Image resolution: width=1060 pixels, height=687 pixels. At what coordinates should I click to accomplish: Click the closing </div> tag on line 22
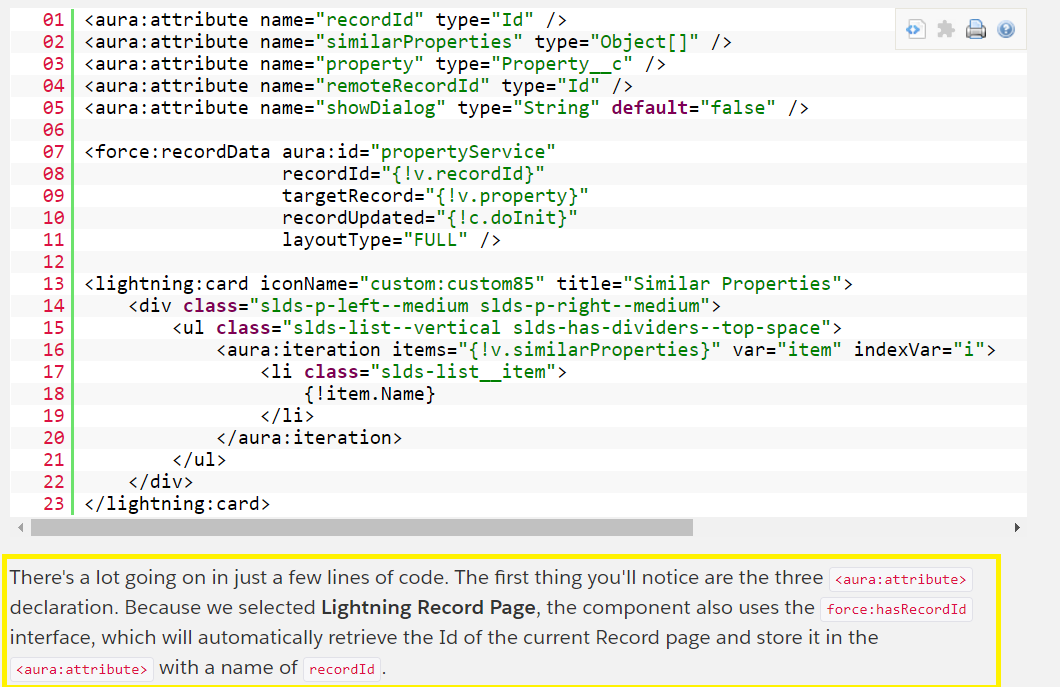pos(161,481)
